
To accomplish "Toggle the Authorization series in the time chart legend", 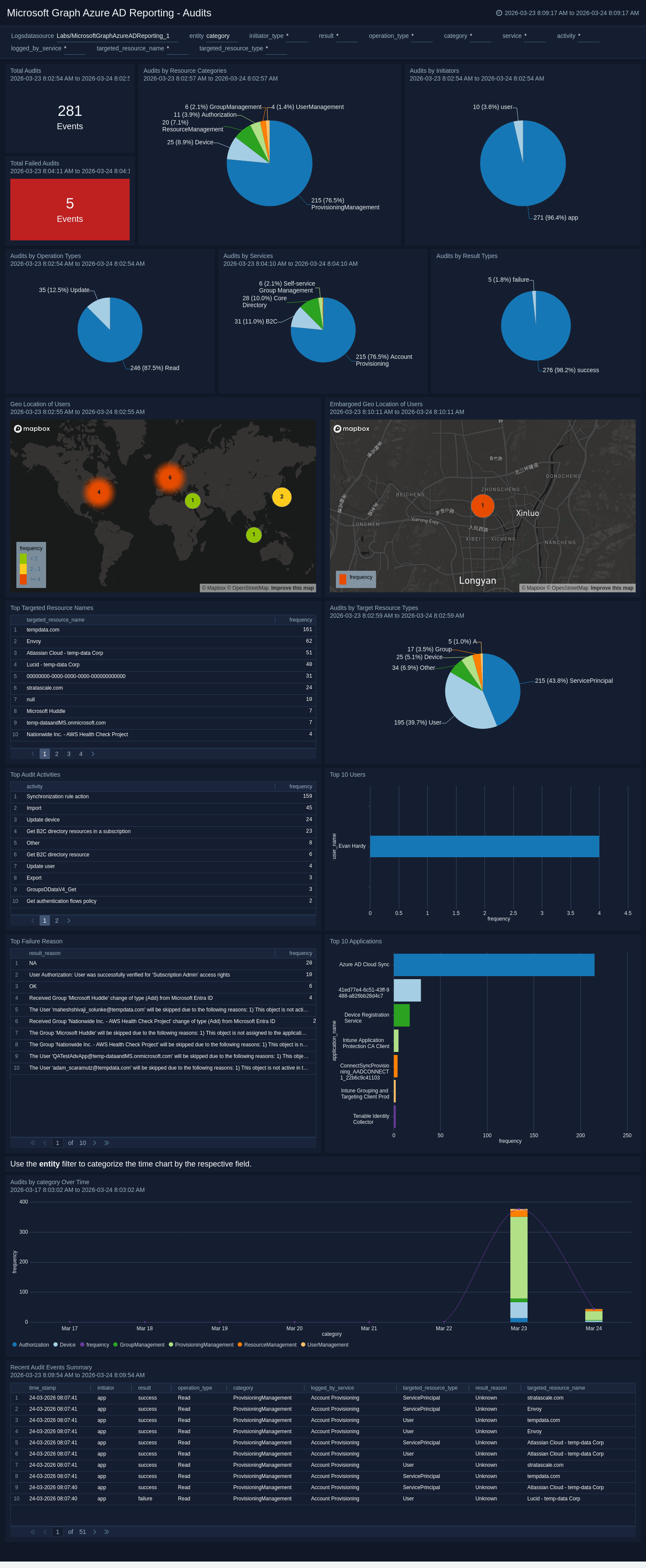I will tap(31, 1344).
